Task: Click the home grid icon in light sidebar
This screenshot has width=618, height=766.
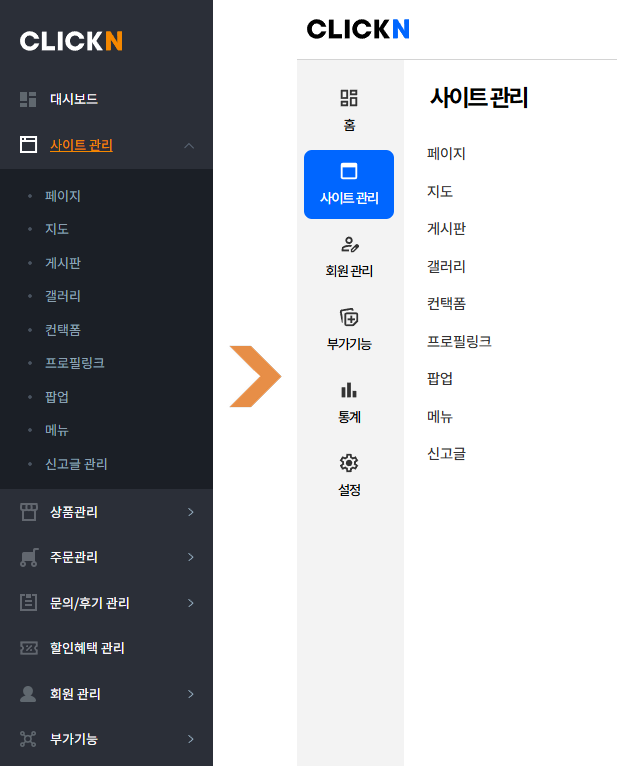Action: 349,98
